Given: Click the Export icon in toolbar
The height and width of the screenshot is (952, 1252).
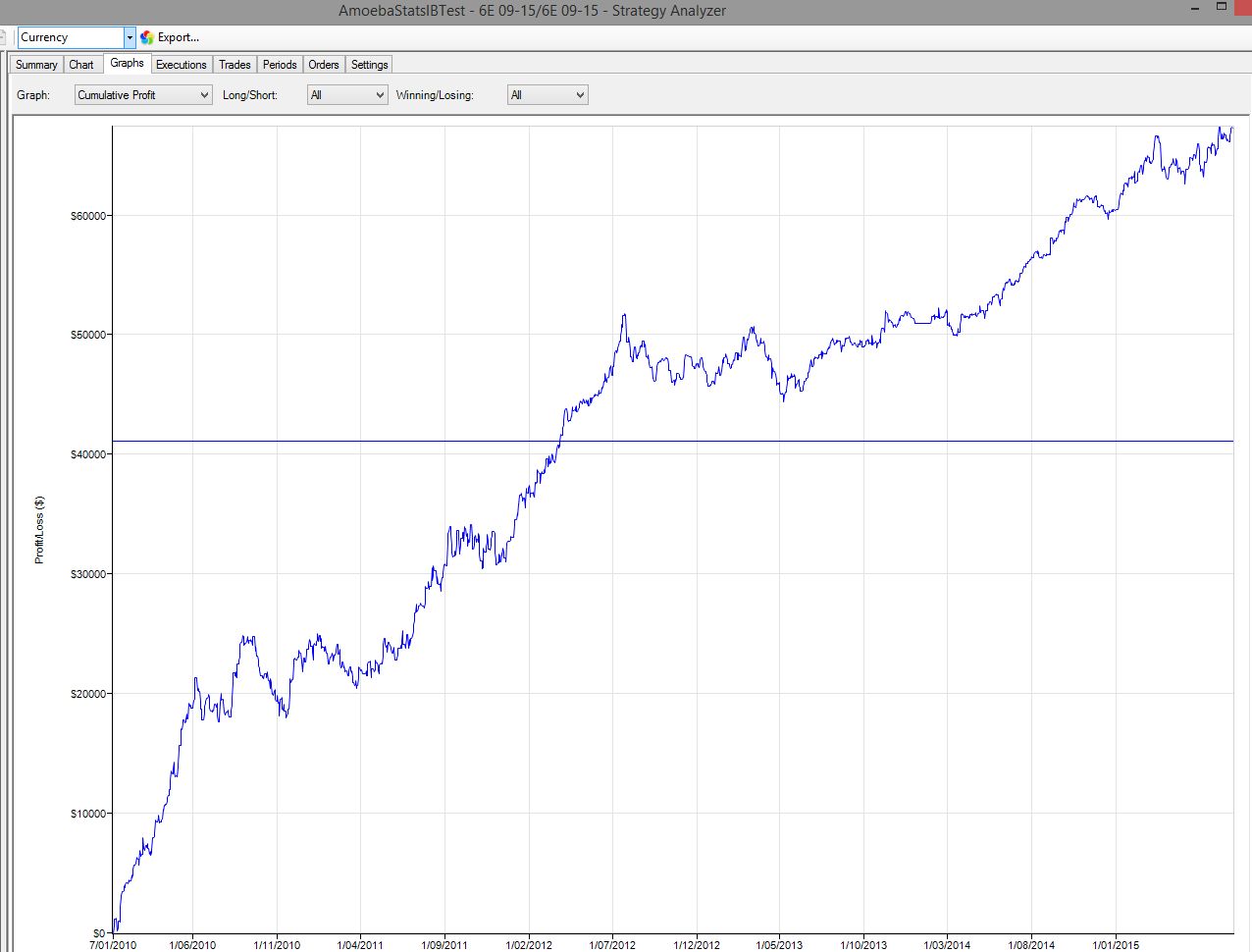Looking at the screenshot, I should coord(147,37).
